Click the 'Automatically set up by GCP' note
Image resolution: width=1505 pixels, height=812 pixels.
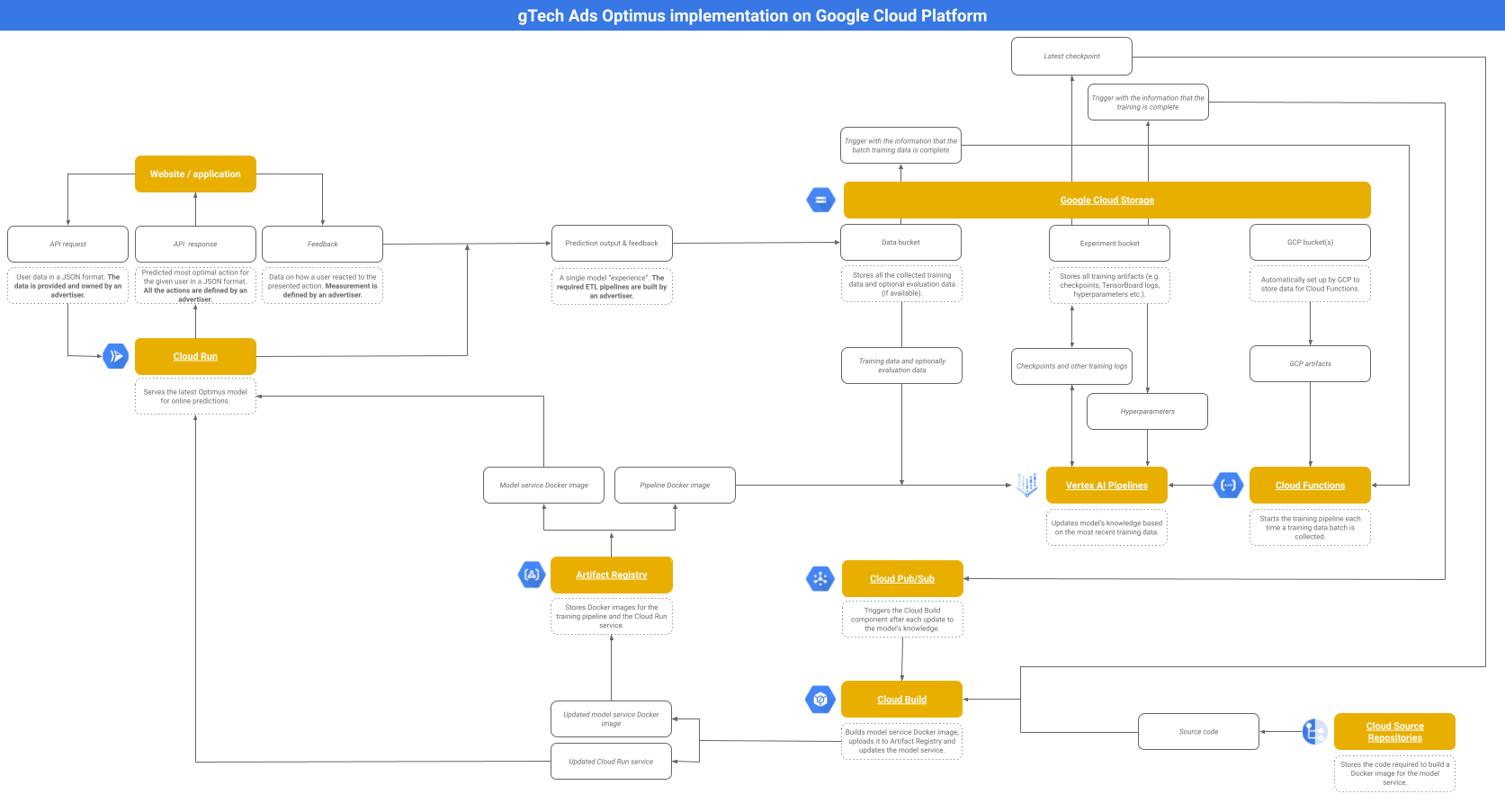[x=1310, y=284]
